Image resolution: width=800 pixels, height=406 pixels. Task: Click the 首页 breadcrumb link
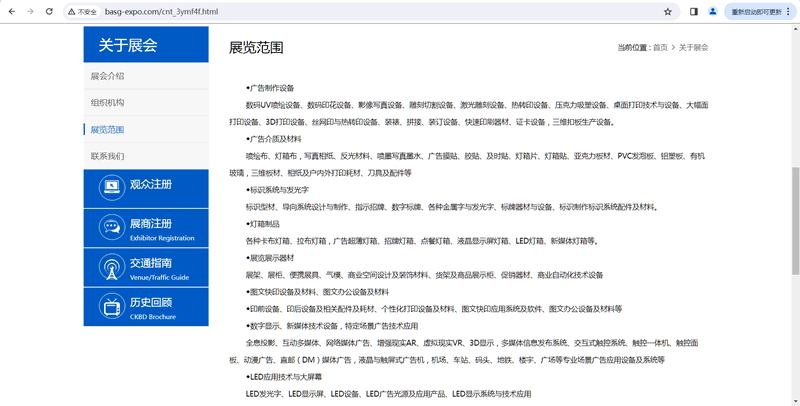coord(660,48)
